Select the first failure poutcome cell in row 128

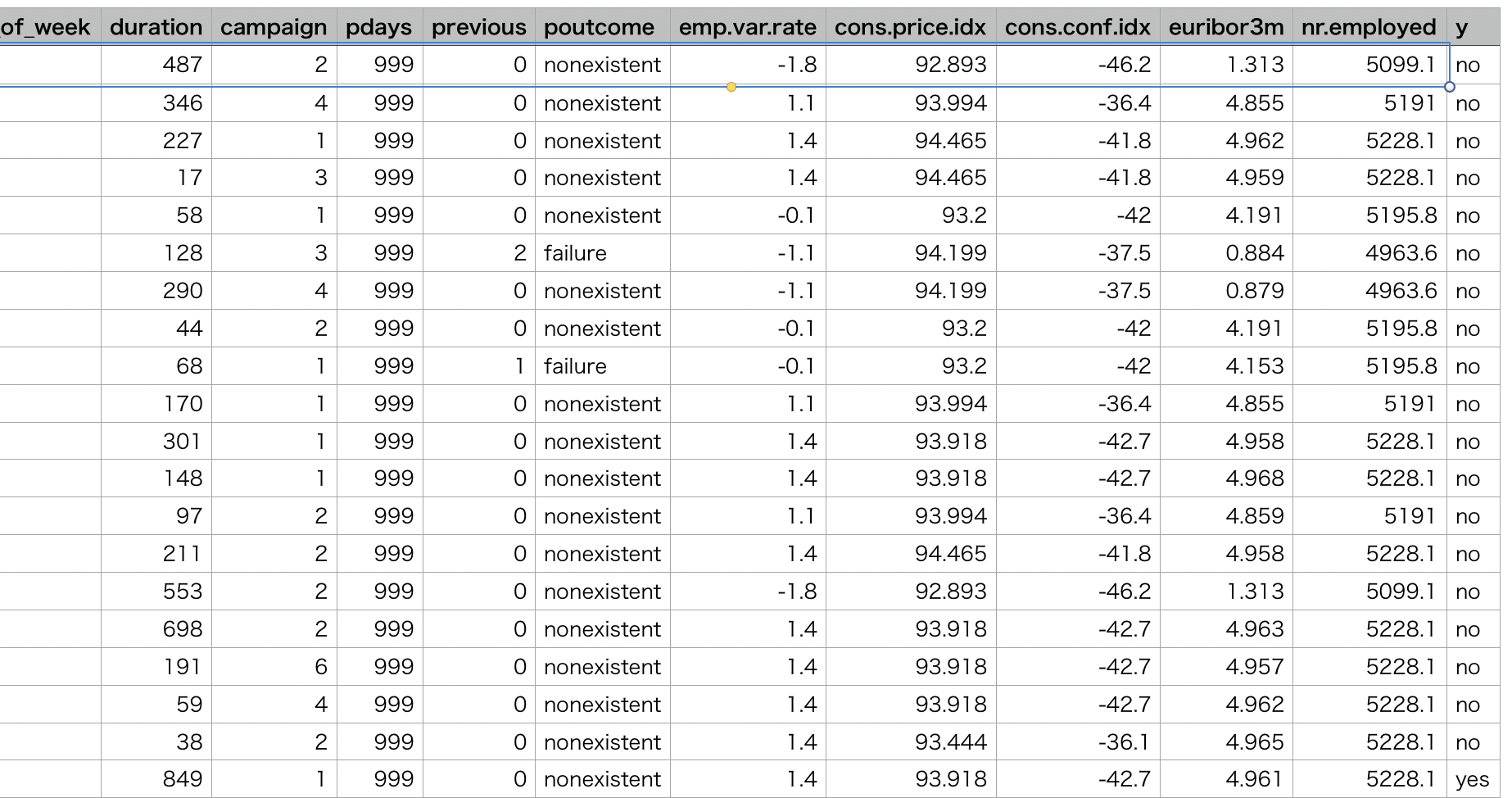tap(602, 253)
